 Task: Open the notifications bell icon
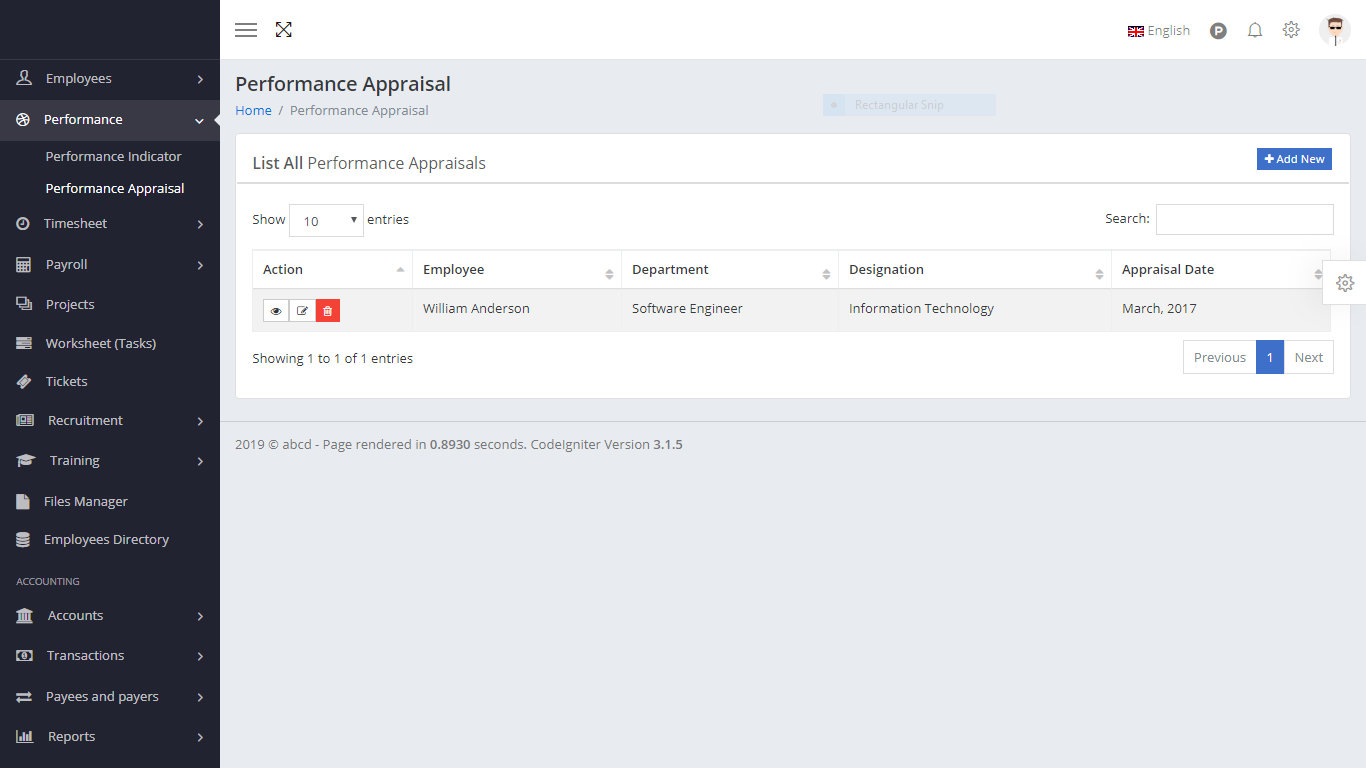pyautogui.click(x=1255, y=31)
